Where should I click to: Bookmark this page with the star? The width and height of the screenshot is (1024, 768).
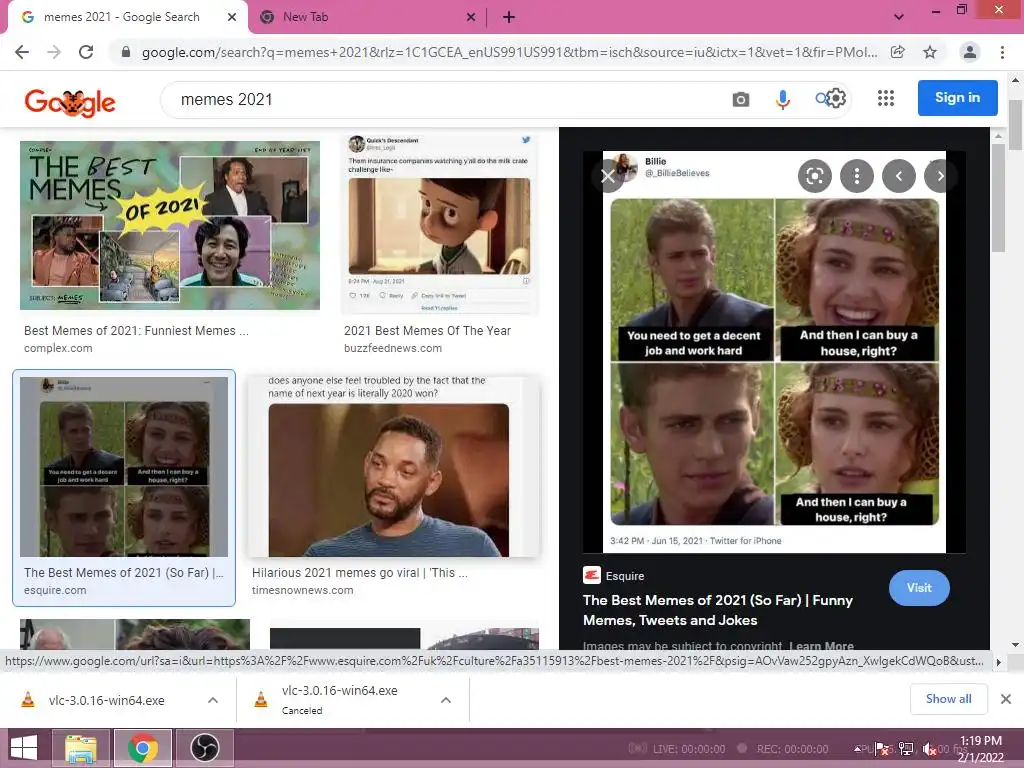coord(930,52)
